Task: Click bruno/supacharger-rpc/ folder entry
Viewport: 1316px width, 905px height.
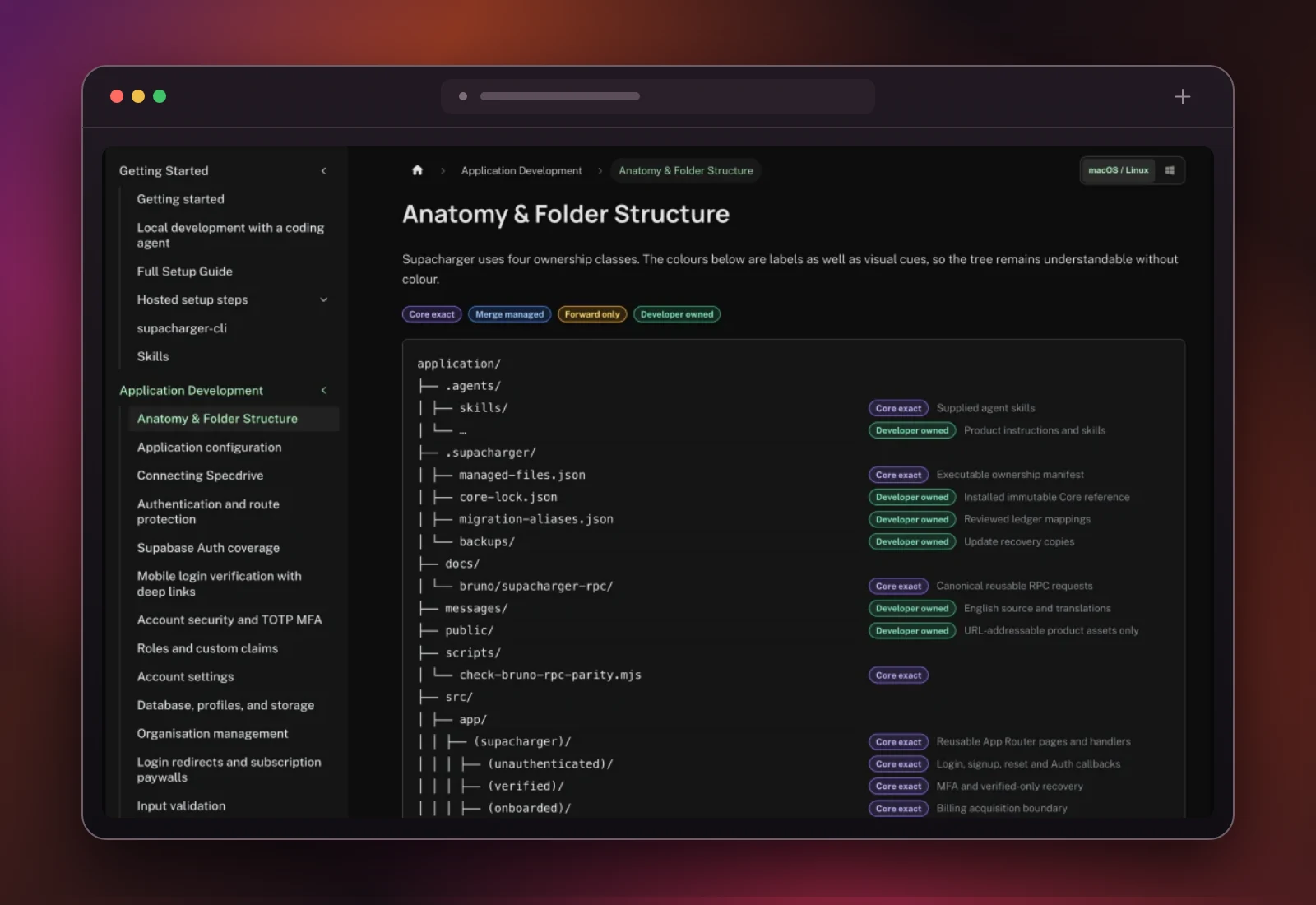Action: (x=536, y=586)
